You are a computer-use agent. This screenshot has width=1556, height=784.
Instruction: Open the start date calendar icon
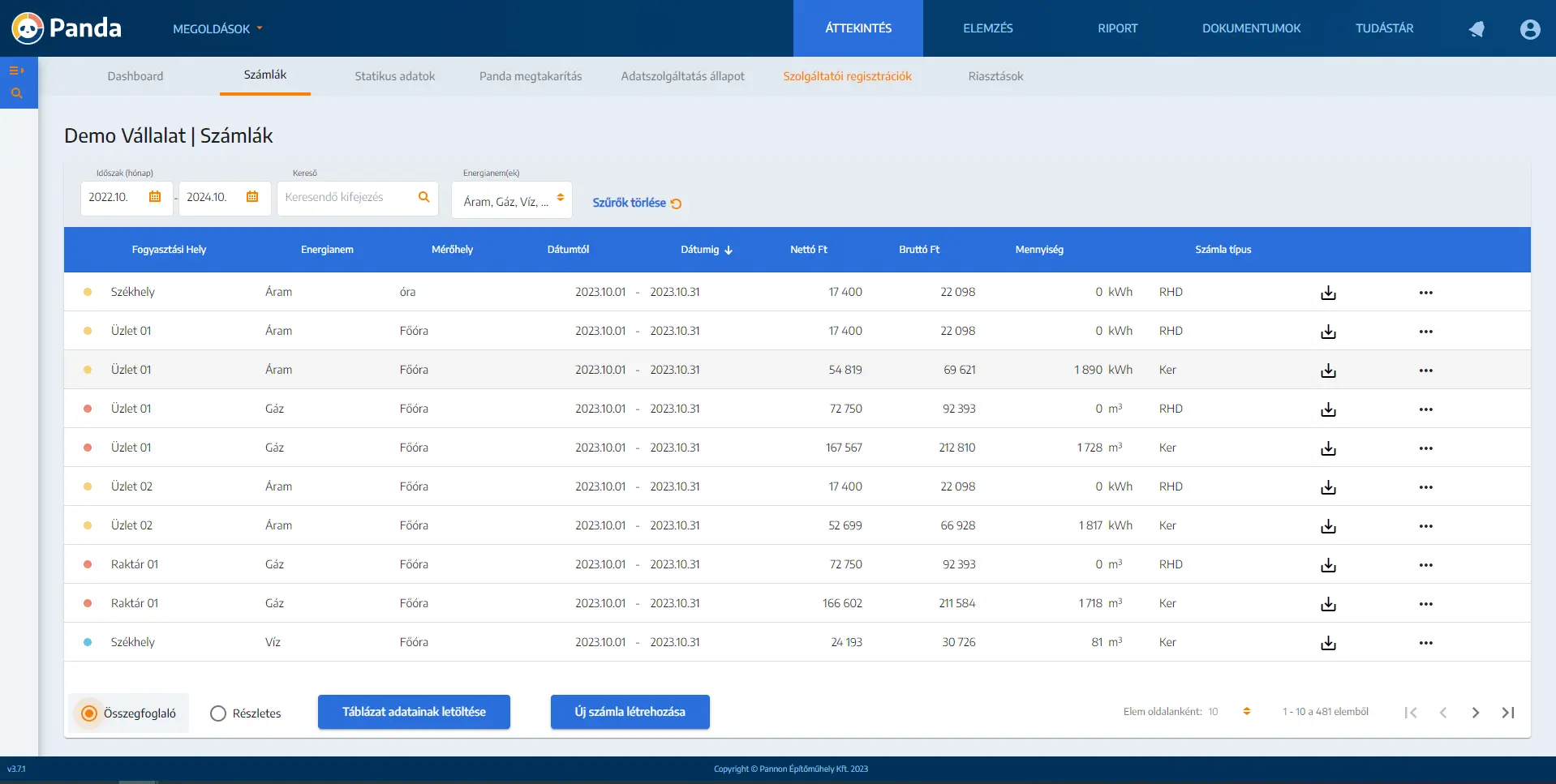[155, 197]
